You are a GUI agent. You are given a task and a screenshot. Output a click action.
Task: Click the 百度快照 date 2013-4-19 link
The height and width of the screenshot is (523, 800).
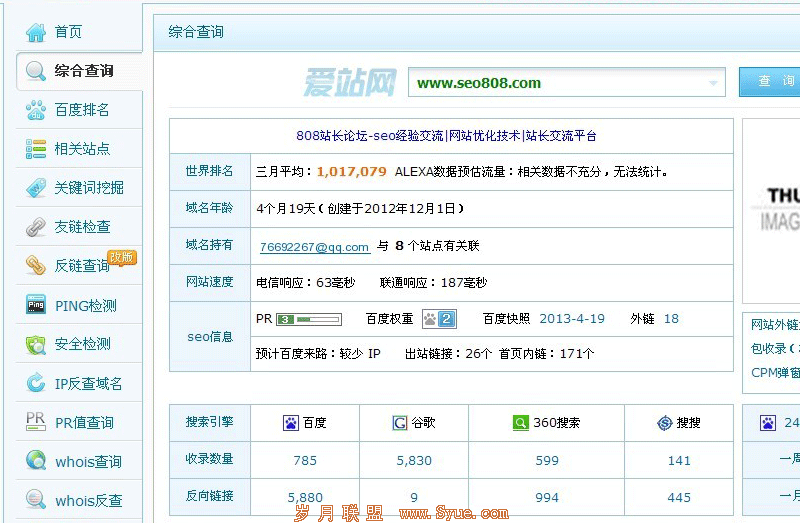(572, 319)
